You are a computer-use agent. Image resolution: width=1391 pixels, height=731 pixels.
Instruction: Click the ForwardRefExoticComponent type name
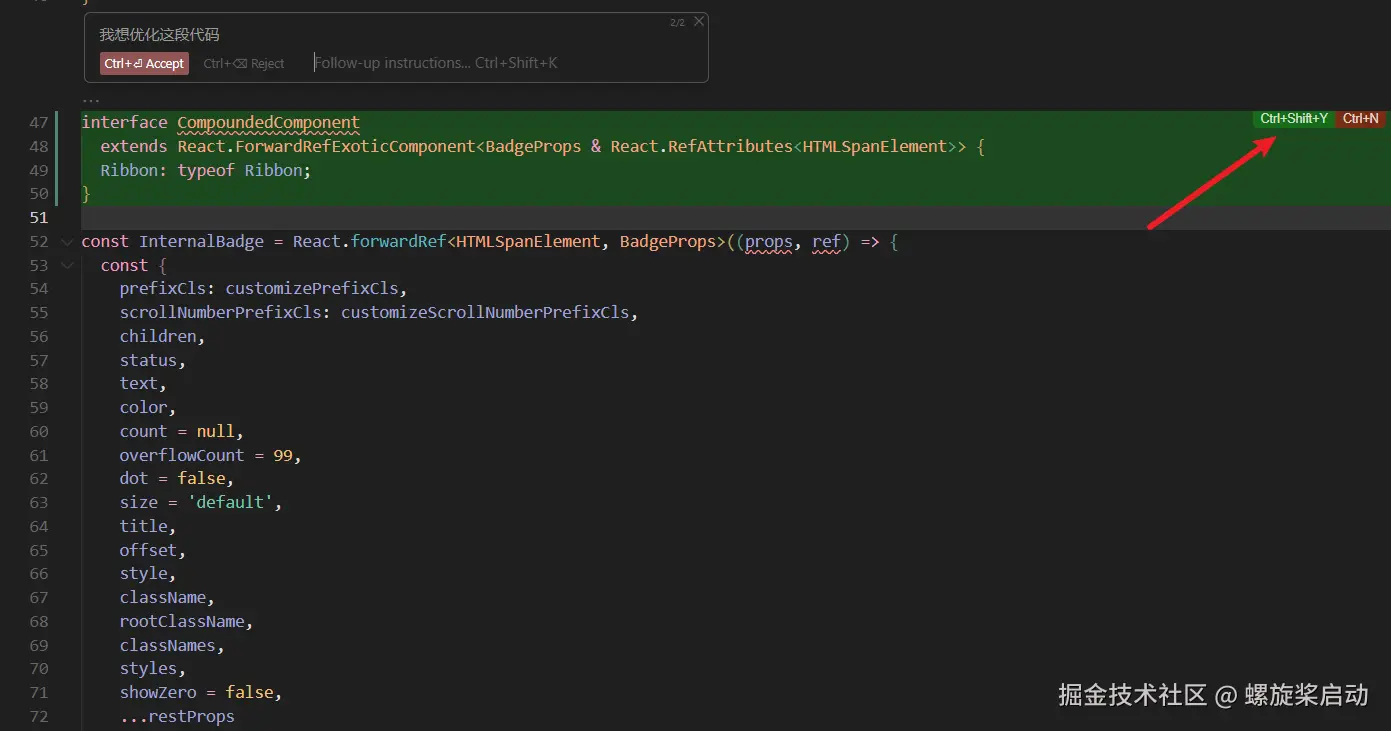[355, 147]
